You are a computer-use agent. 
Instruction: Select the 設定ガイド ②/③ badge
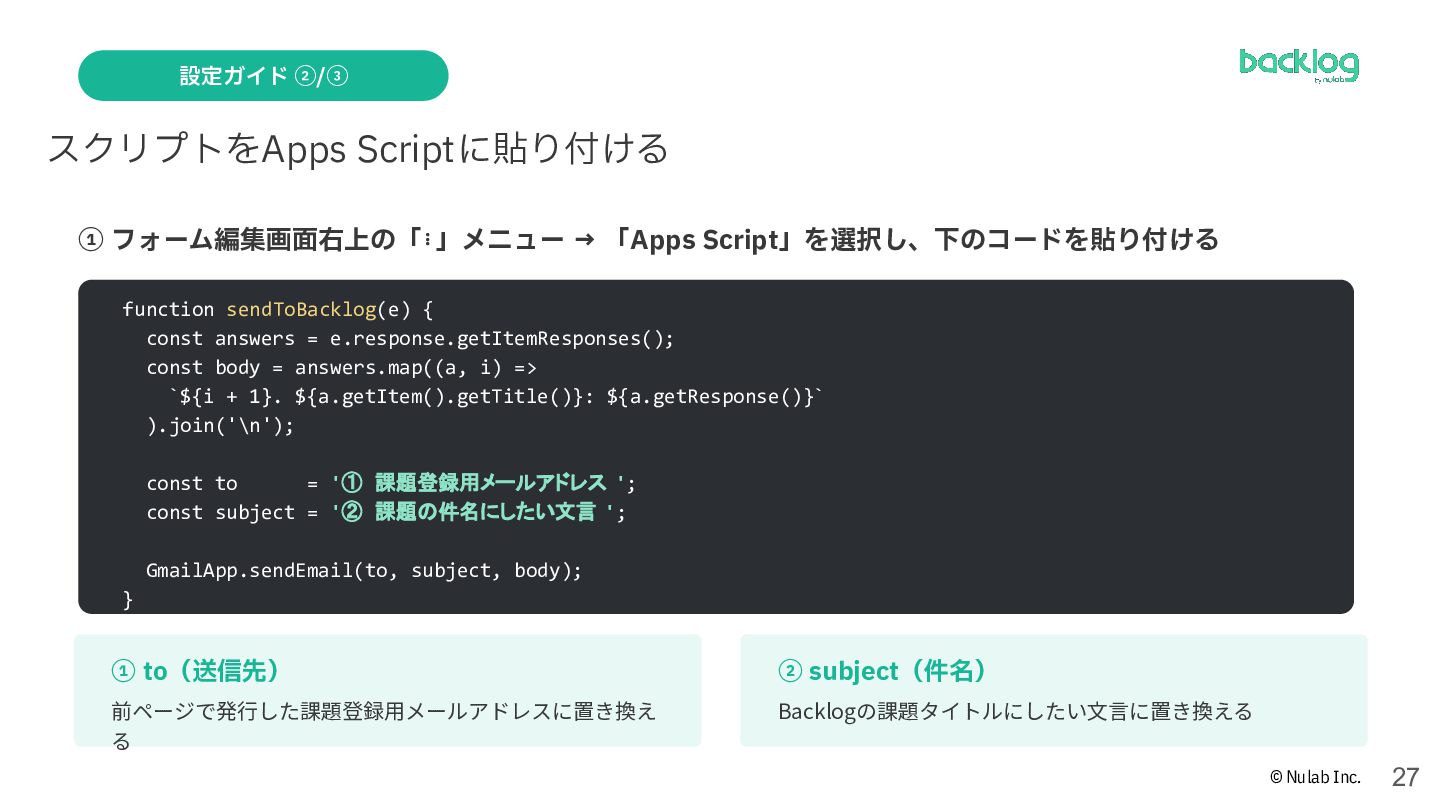pos(263,76)
